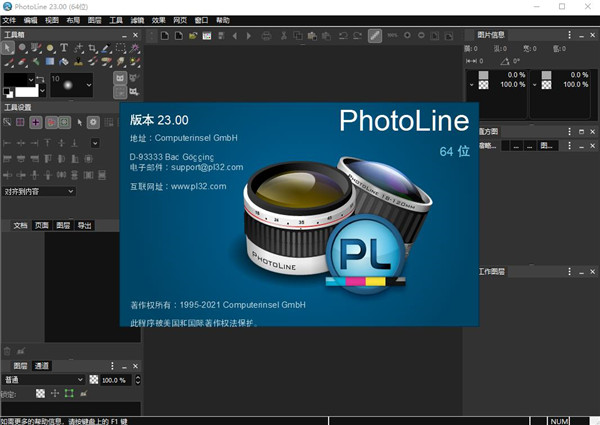The height and width of the screenshot is (425, 600).
Task: Open the 对齐到内容 dropdown
Action: pyautogui.click(x=39, y=191)
